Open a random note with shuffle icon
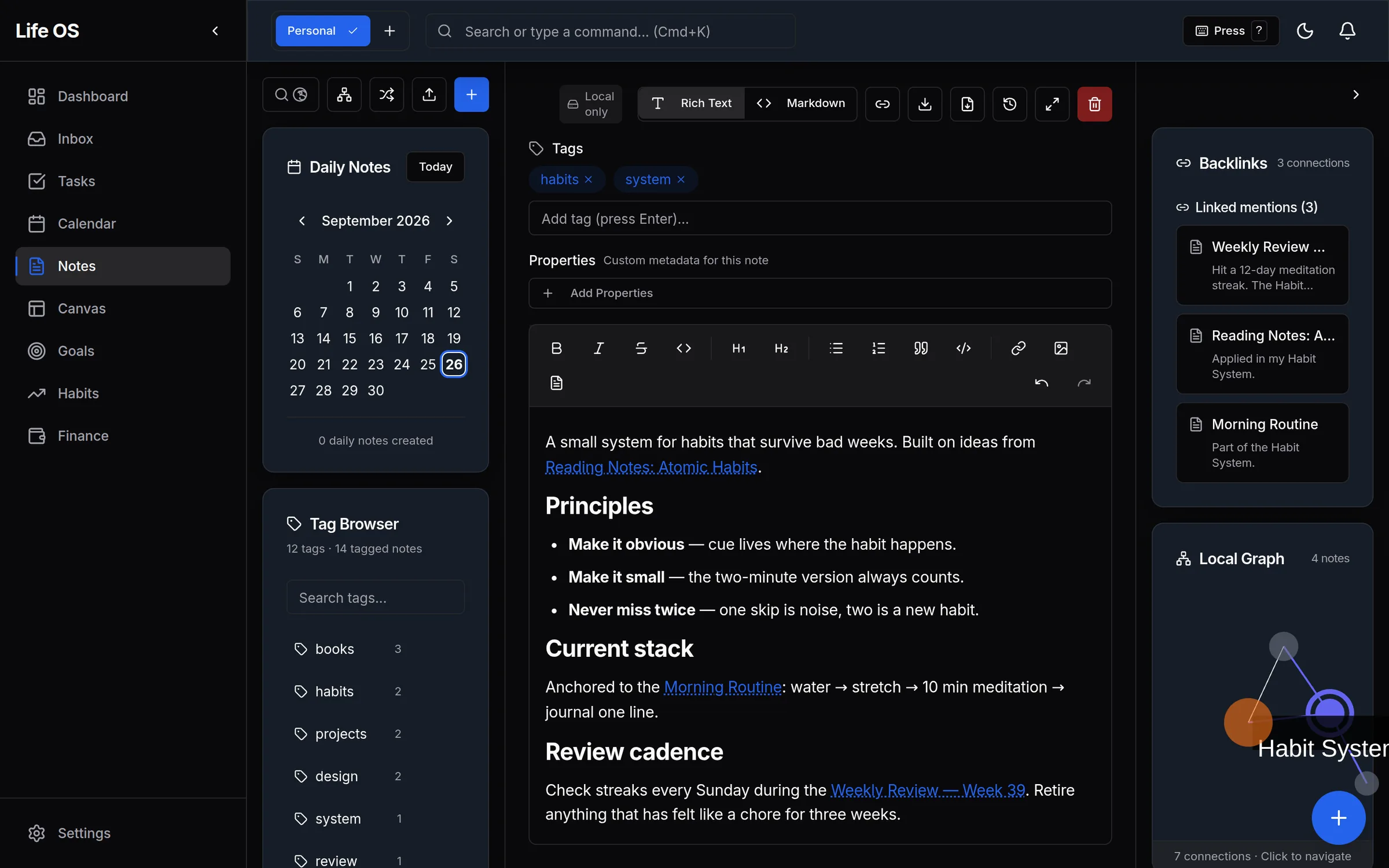 pos(387,94)
